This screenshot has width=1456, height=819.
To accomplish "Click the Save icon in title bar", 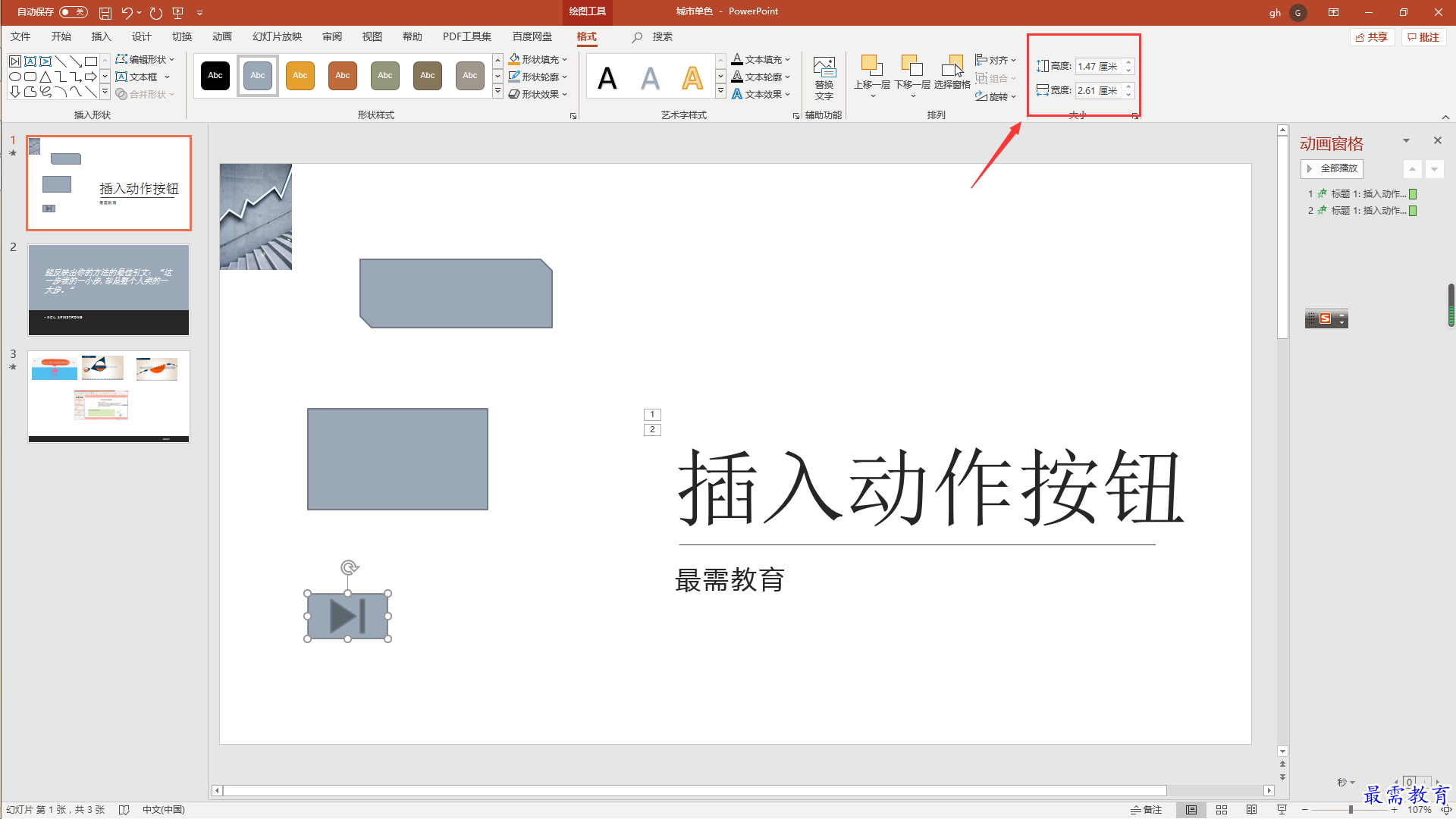I will pos(105,13).
